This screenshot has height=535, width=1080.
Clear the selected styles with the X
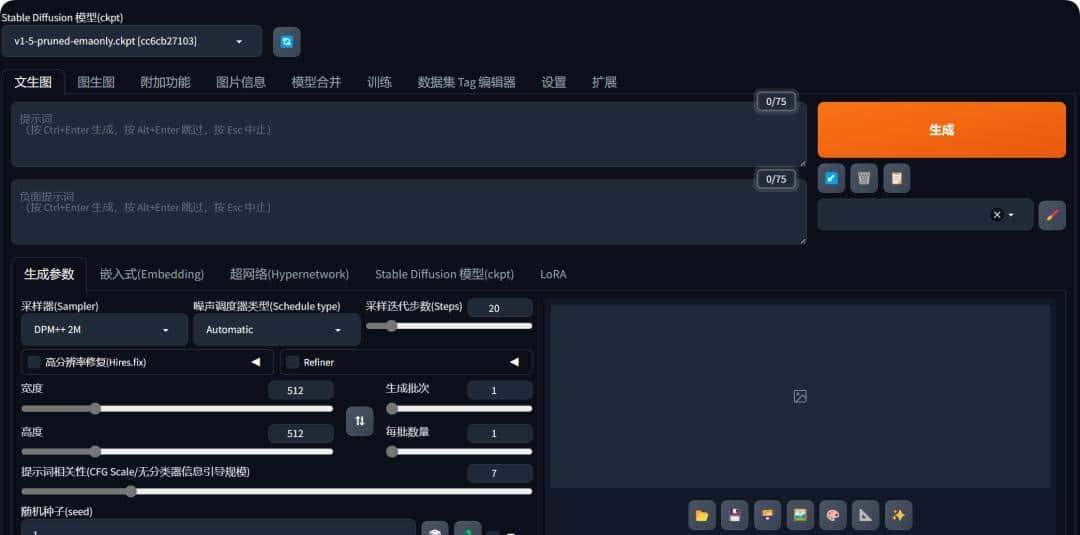(996, 215)
